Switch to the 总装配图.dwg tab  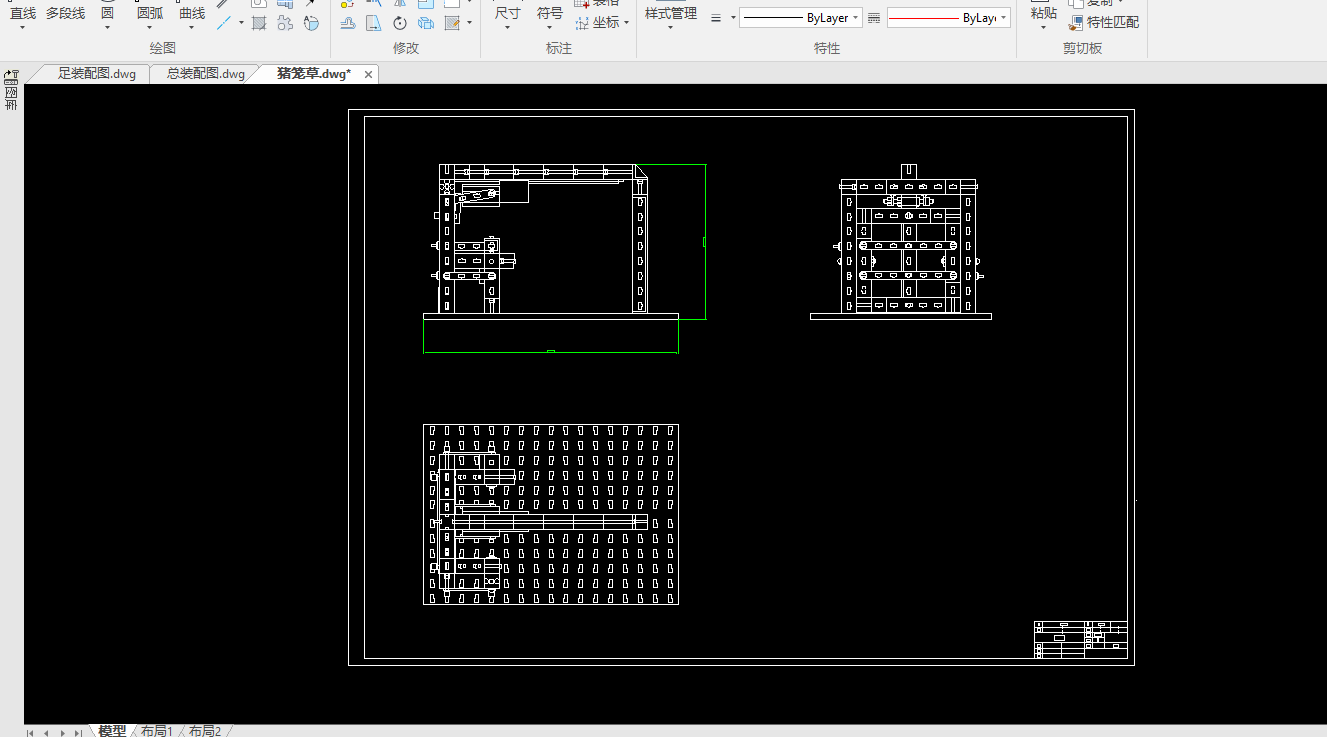pos(205,74)
